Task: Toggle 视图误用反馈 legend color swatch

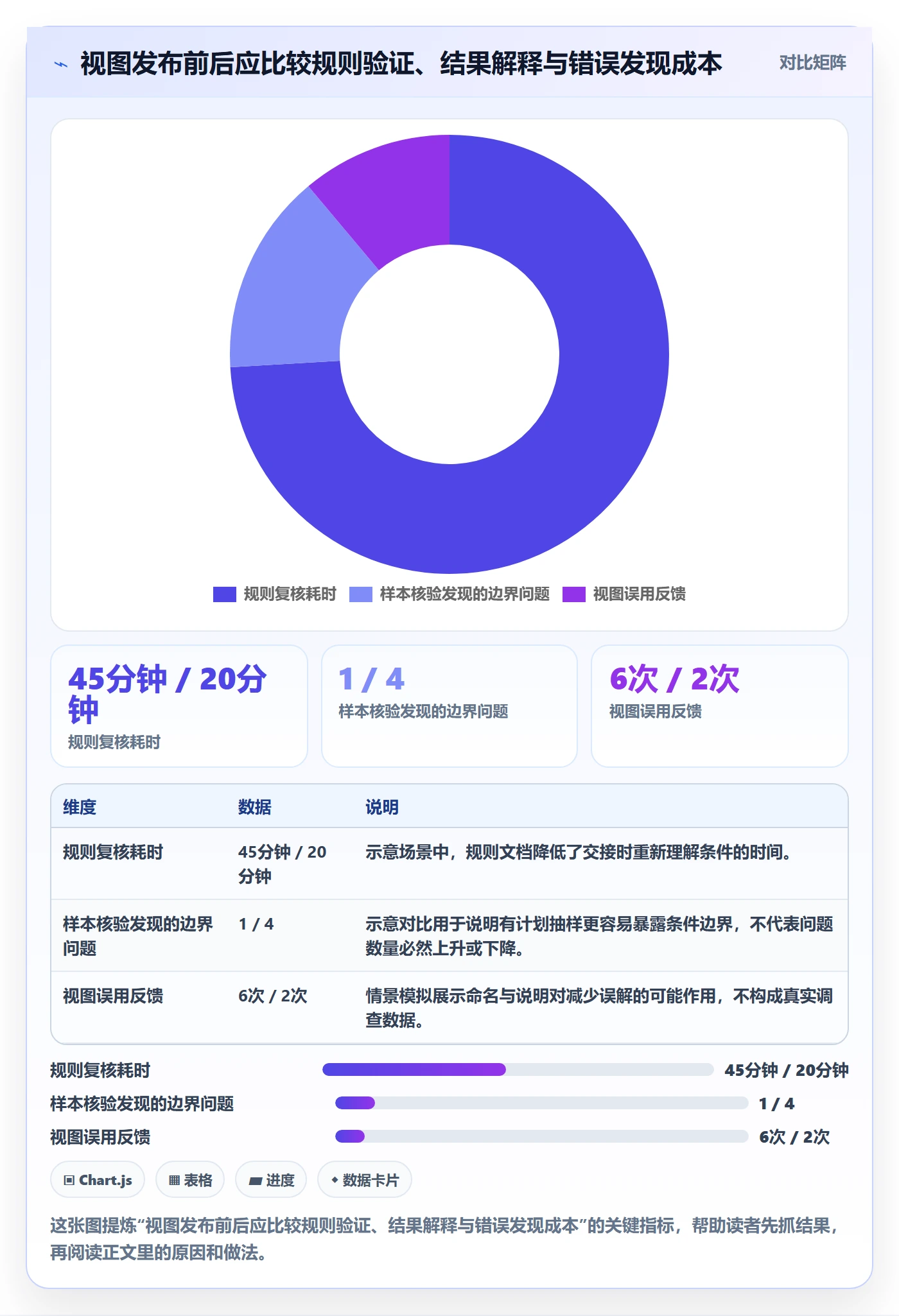Action: tap(574, 594)
